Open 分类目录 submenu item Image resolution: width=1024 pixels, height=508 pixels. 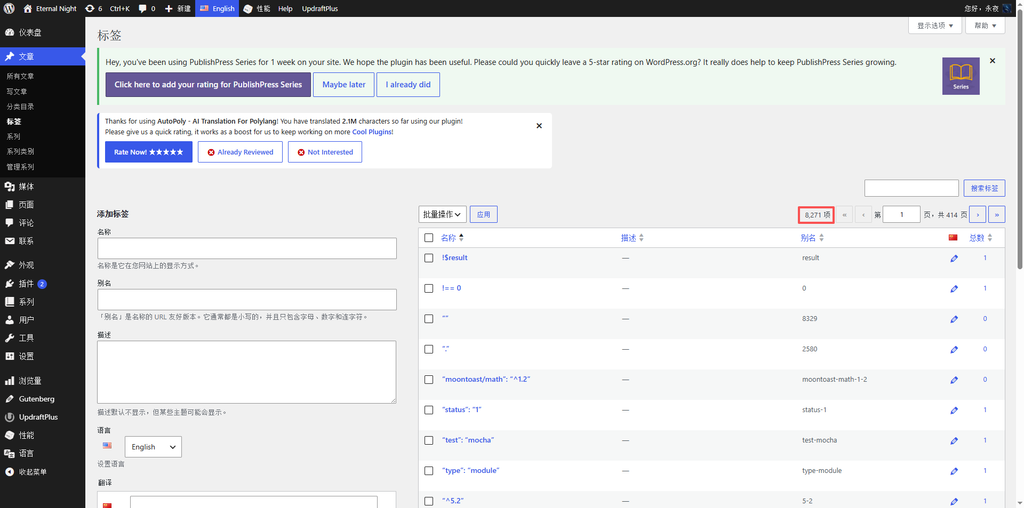click(20, 106)
